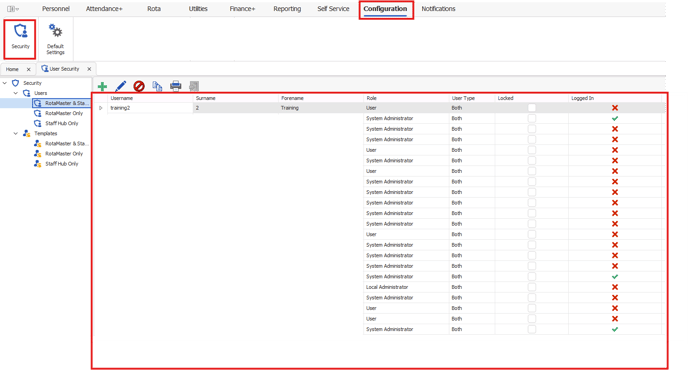
Task: Sort by the Surname column header
Action: coord(236,98)
